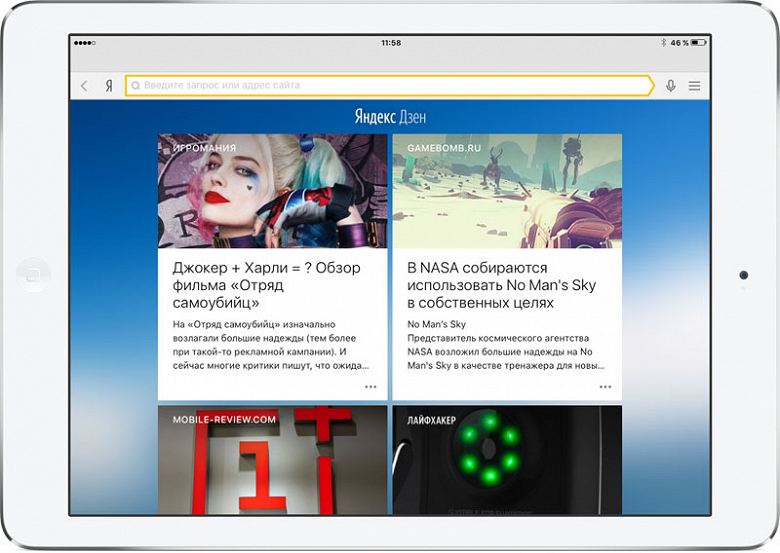Open more options on the Отряд самоубийц card
Screen dimensions: 780x553
point(371,386)
